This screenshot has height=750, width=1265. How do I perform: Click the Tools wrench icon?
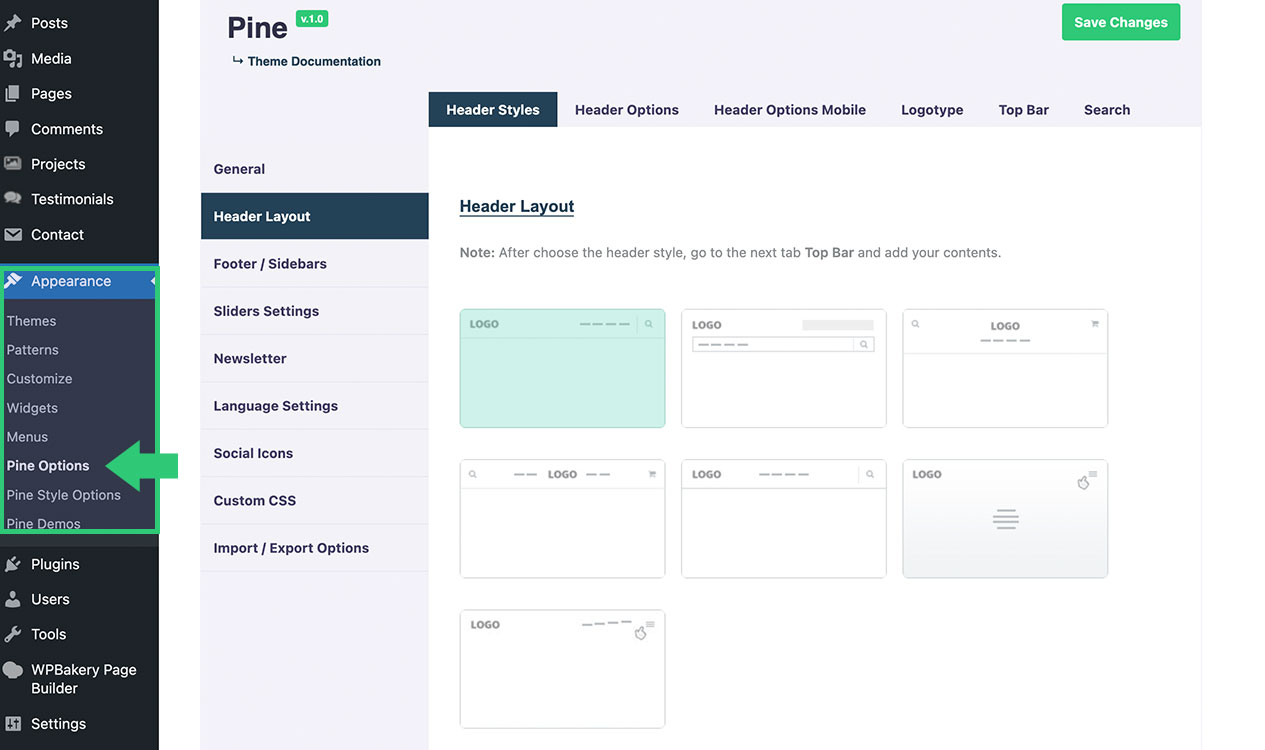13,634
